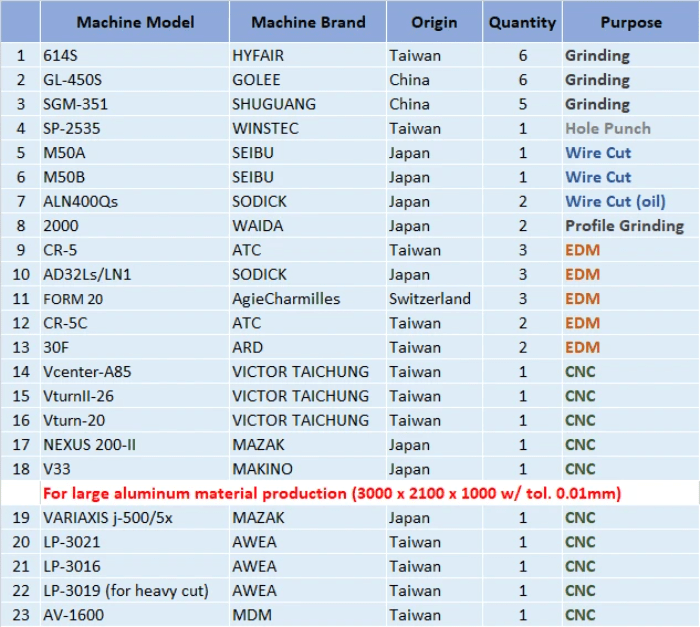
Task: Select the Vturn-20 model cell
Action: 135,420
